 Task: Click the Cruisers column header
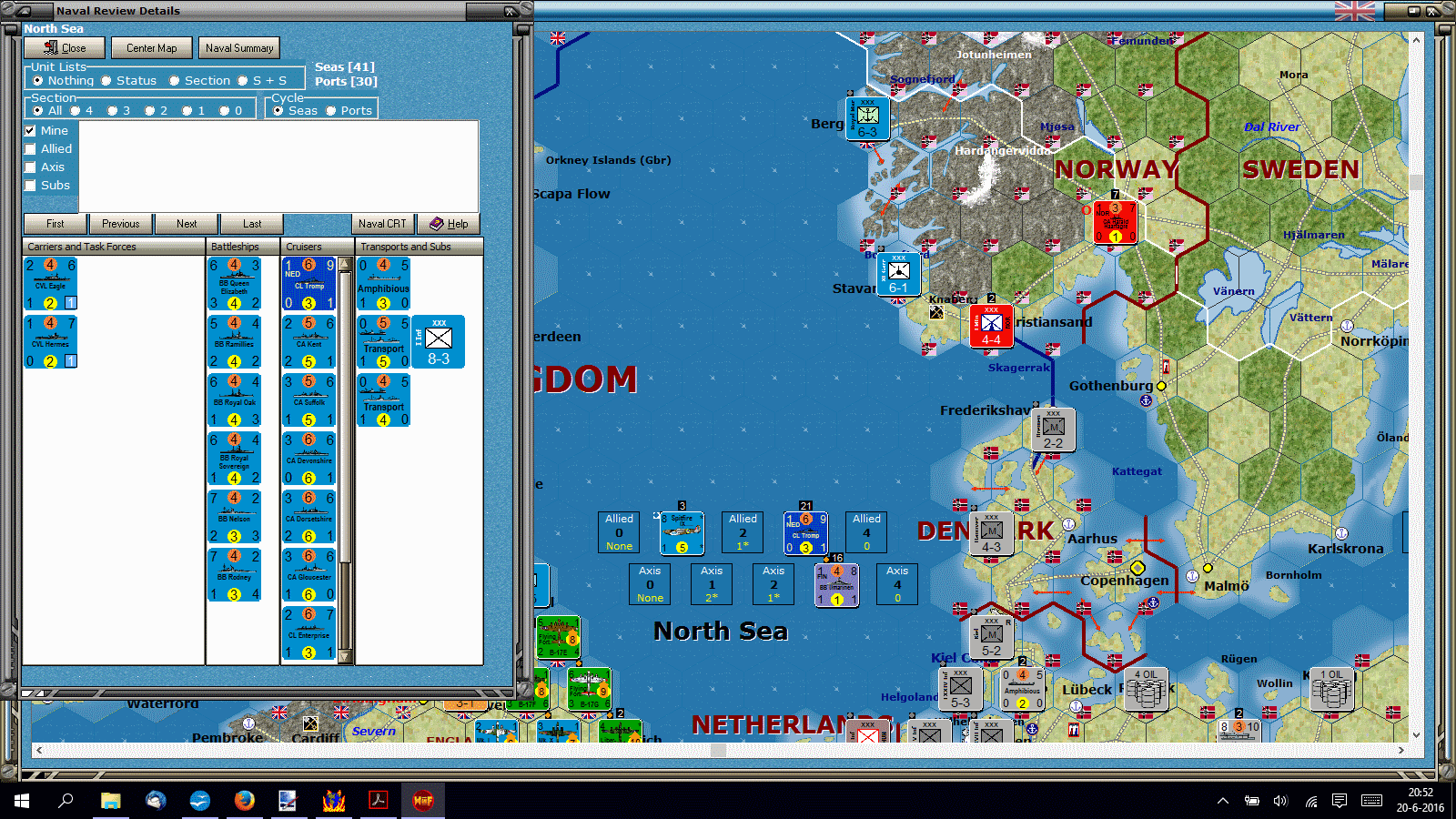[317, 247]
